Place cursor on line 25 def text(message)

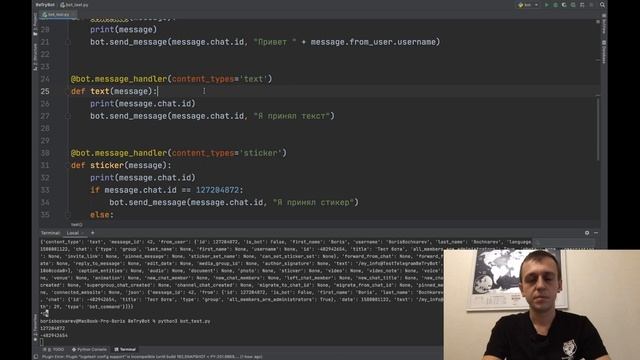(x=114, y=91)
